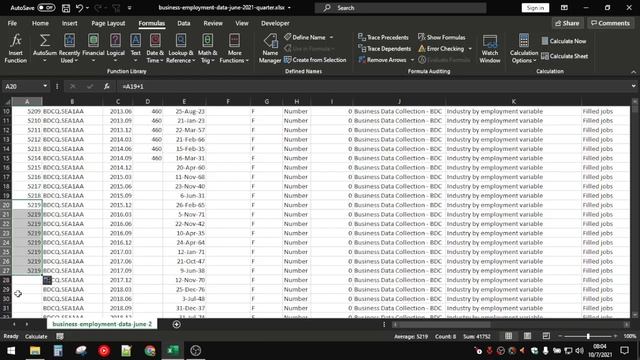The height and width of the screenshot is (360, 640).
Task: Click the Insert Function fx icon in formula bar
Action: [x=107, y=86]
